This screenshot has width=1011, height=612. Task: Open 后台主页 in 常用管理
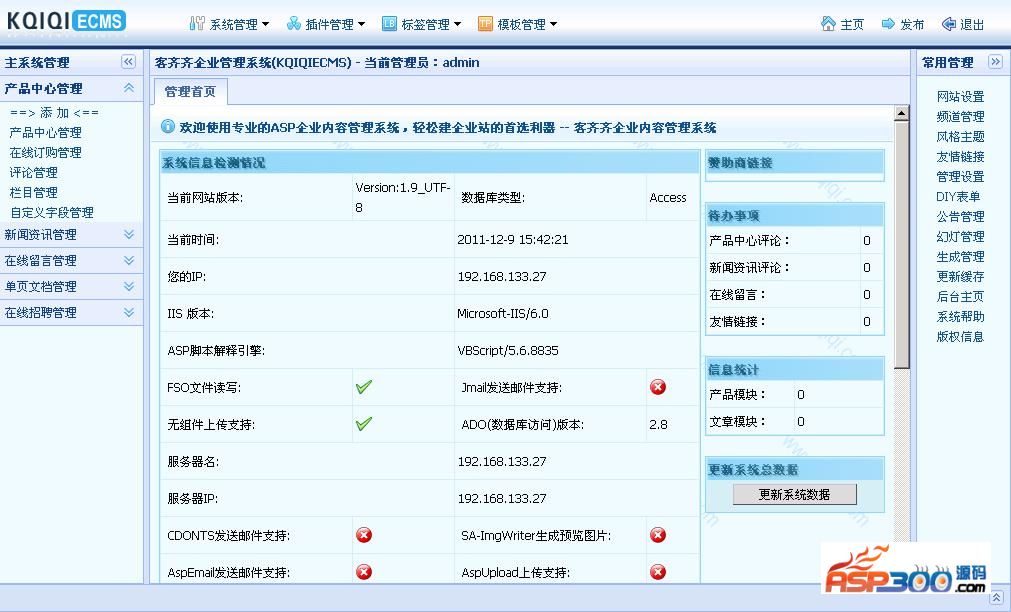(x=960, y=296)
